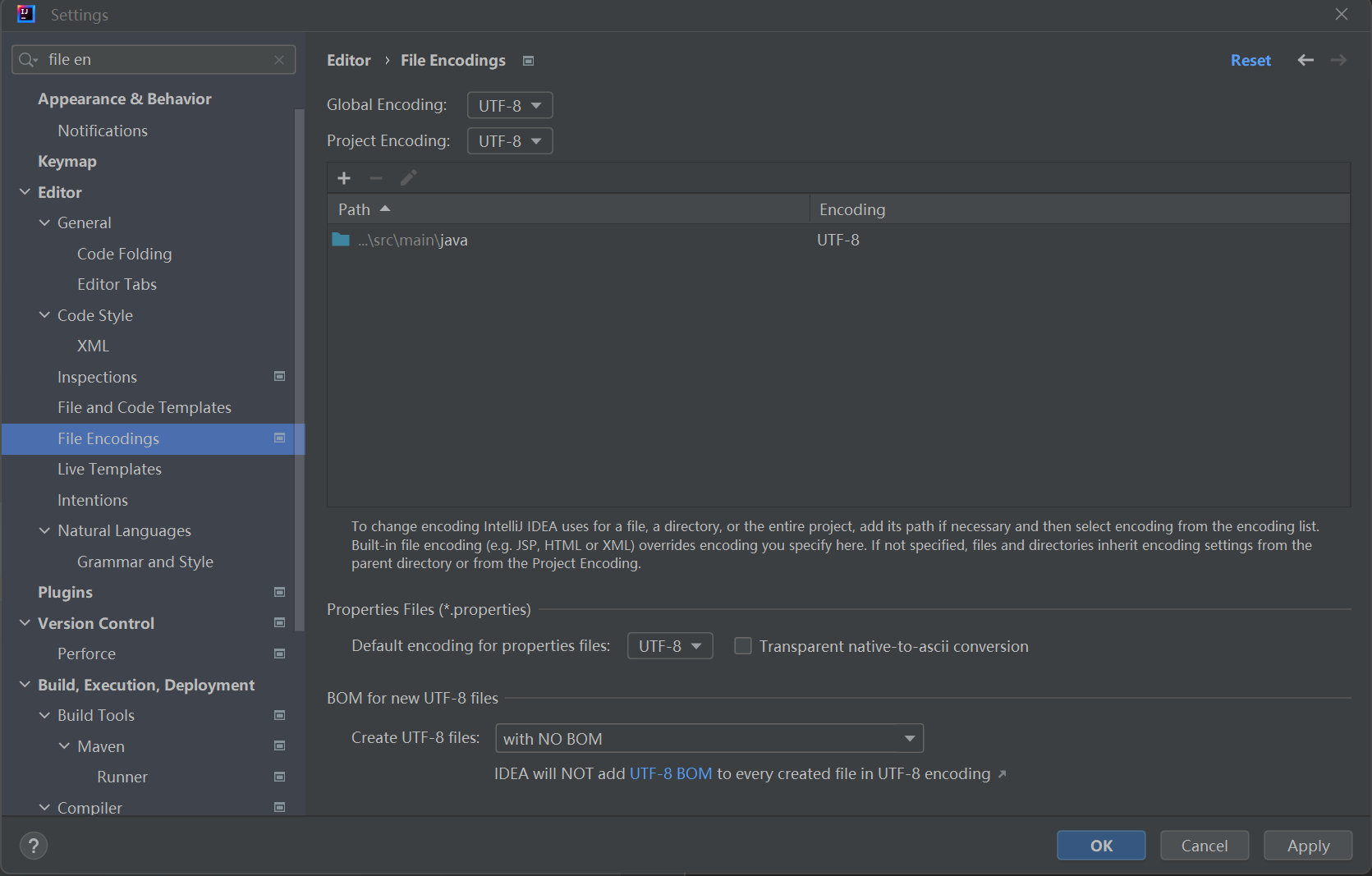Open Notifications settings page
Viewport: 1372px width, 876px height.
point(103,131)
